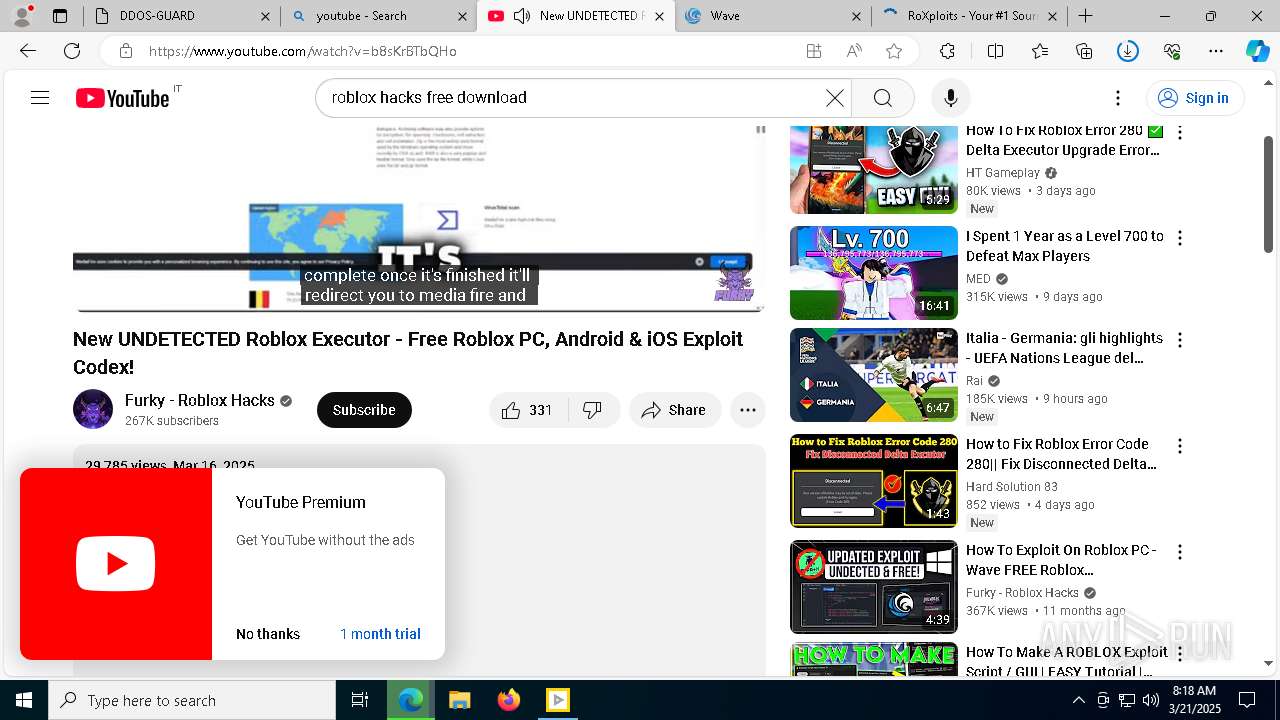The width and height of the screenshot is (1280, 720).
Task: Open options for Wave FREE Roblox video
Action: click(1180, 552)
